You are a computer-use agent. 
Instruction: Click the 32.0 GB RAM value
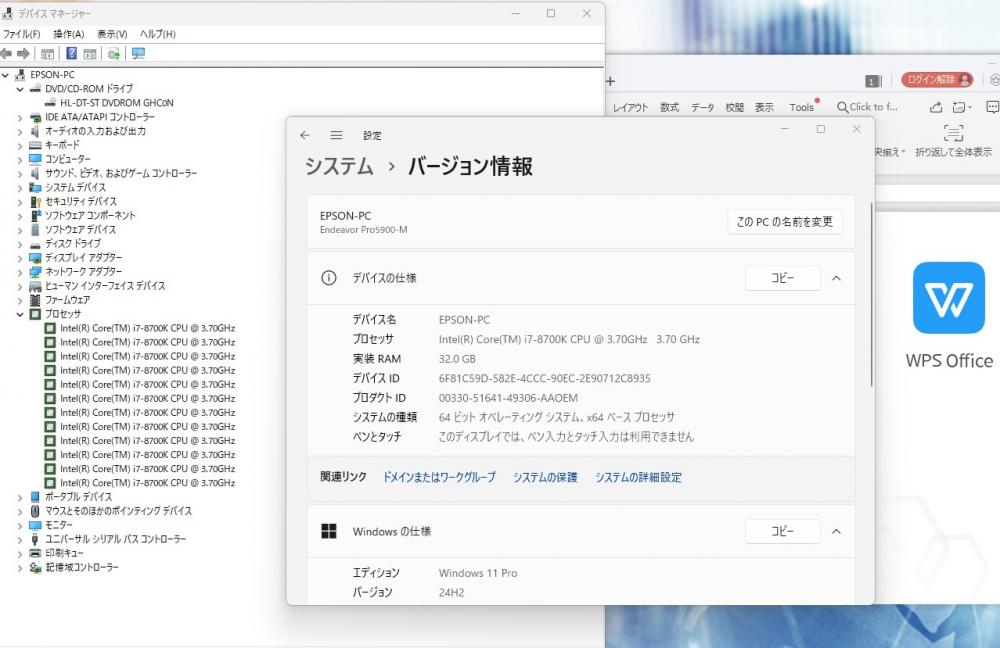tap(457, 359)
